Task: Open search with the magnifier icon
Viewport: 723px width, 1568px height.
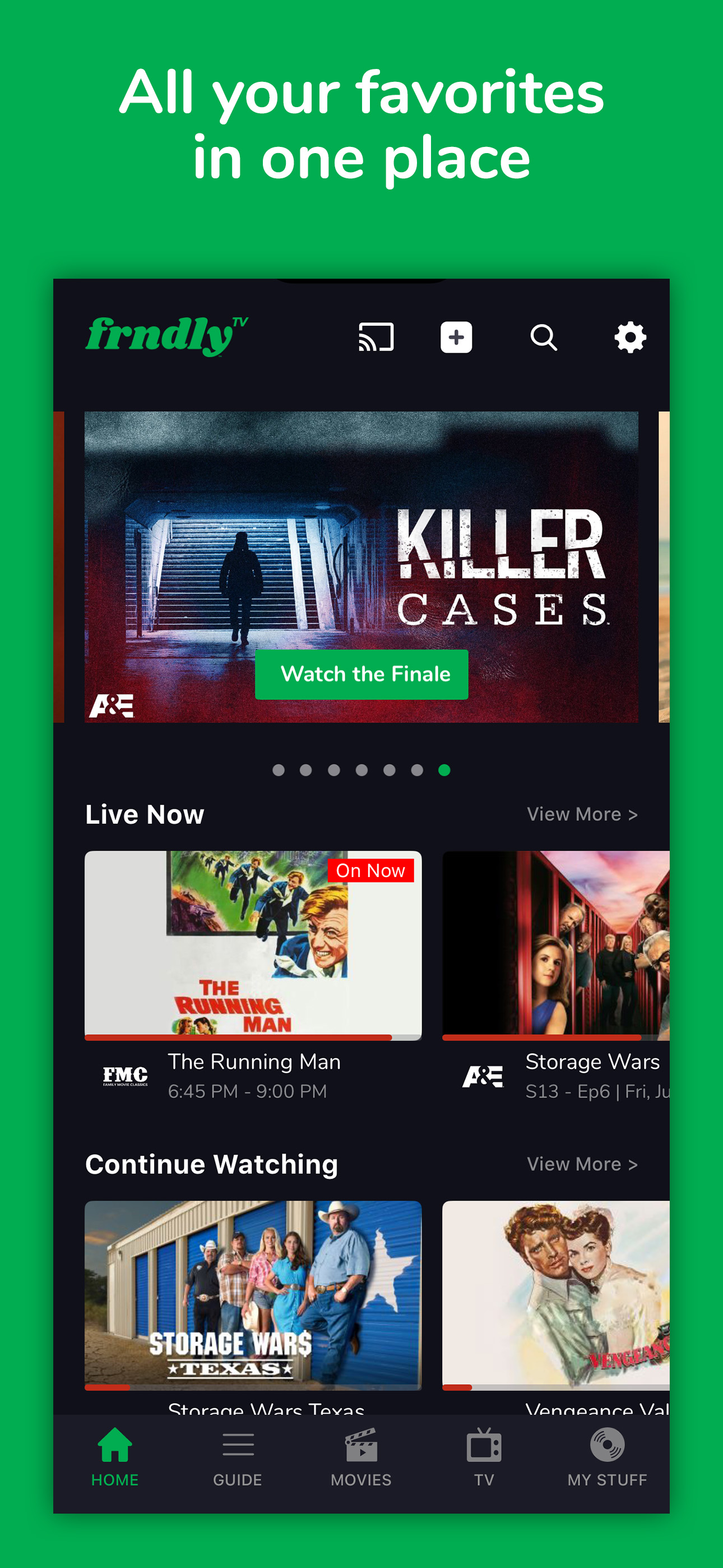Action: point(544,336)
